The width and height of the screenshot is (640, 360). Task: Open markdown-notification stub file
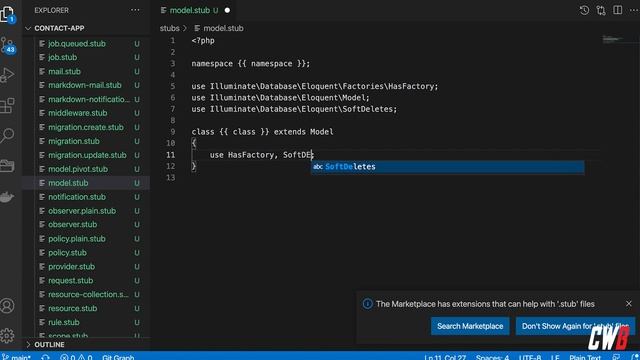[89, 99]
